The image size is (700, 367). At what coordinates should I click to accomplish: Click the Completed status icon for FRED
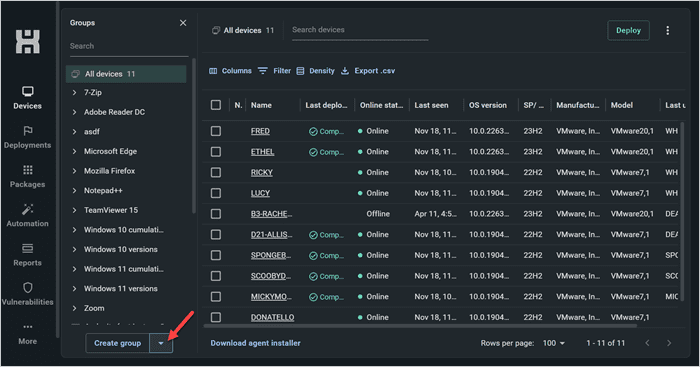[x=313, y=131]
